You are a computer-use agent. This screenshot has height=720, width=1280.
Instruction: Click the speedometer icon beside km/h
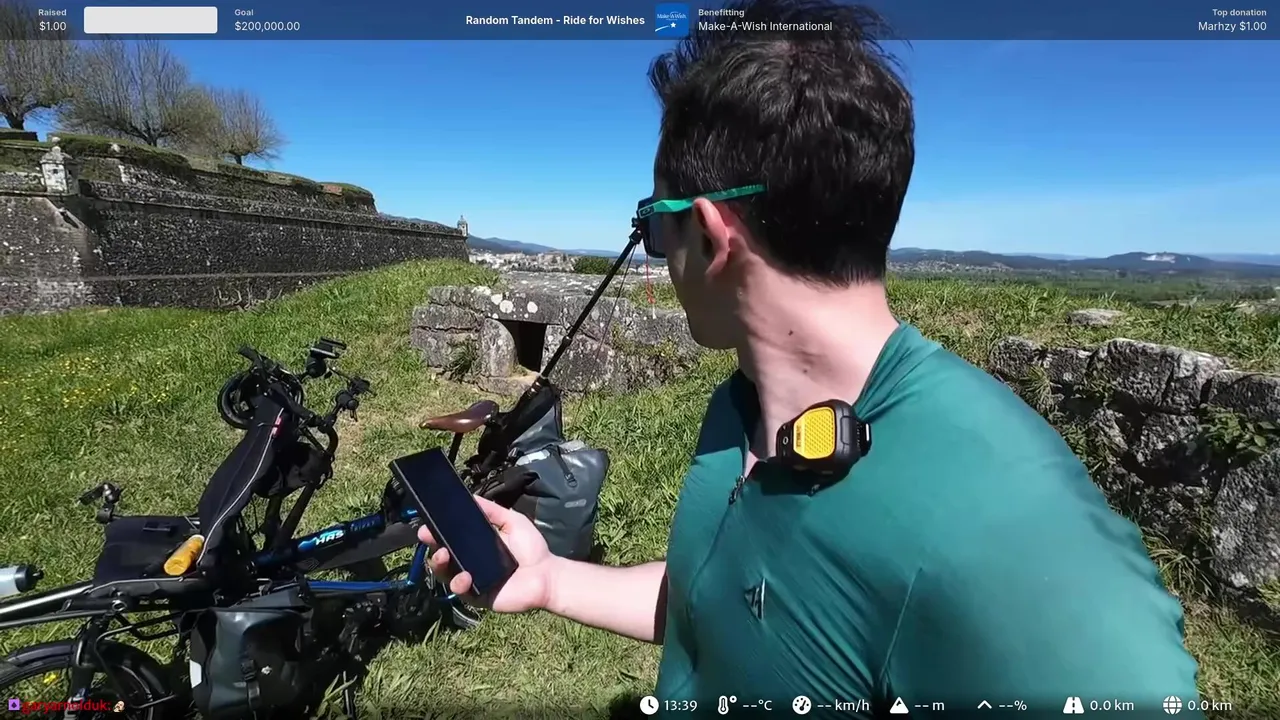coord(801,705)
